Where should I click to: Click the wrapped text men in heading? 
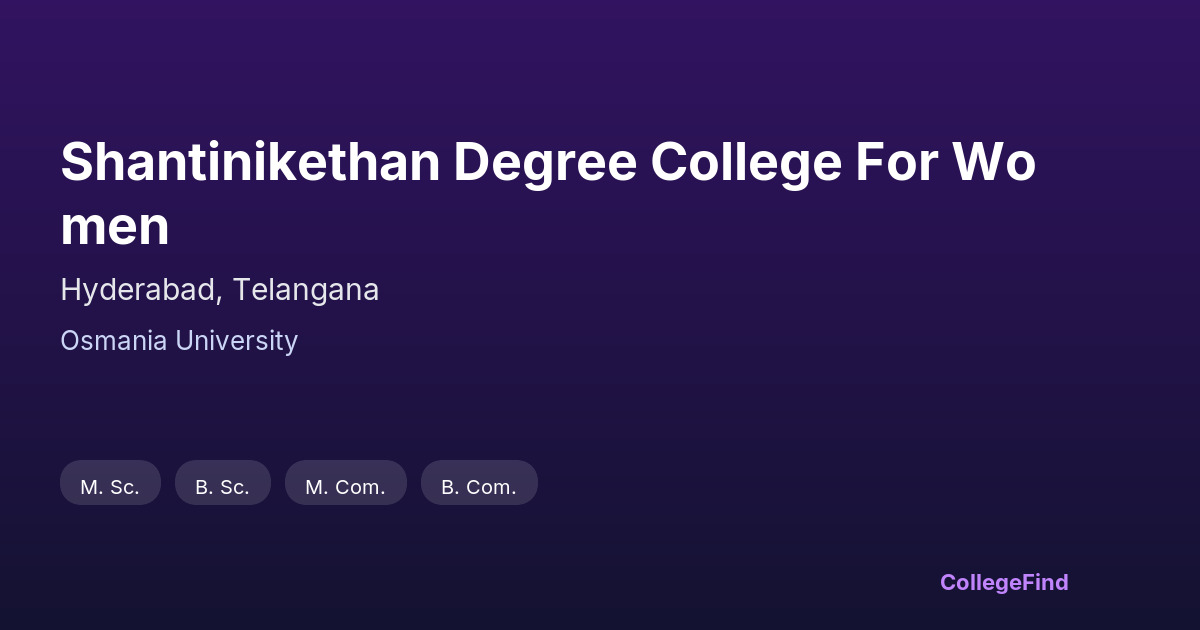[x=115, y=227]
